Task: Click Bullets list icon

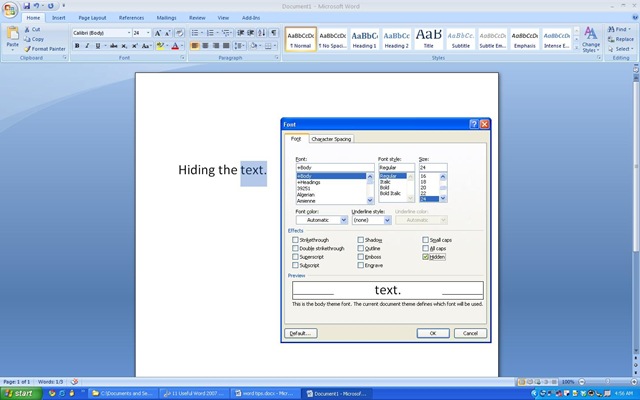Action: click(195, 33)
